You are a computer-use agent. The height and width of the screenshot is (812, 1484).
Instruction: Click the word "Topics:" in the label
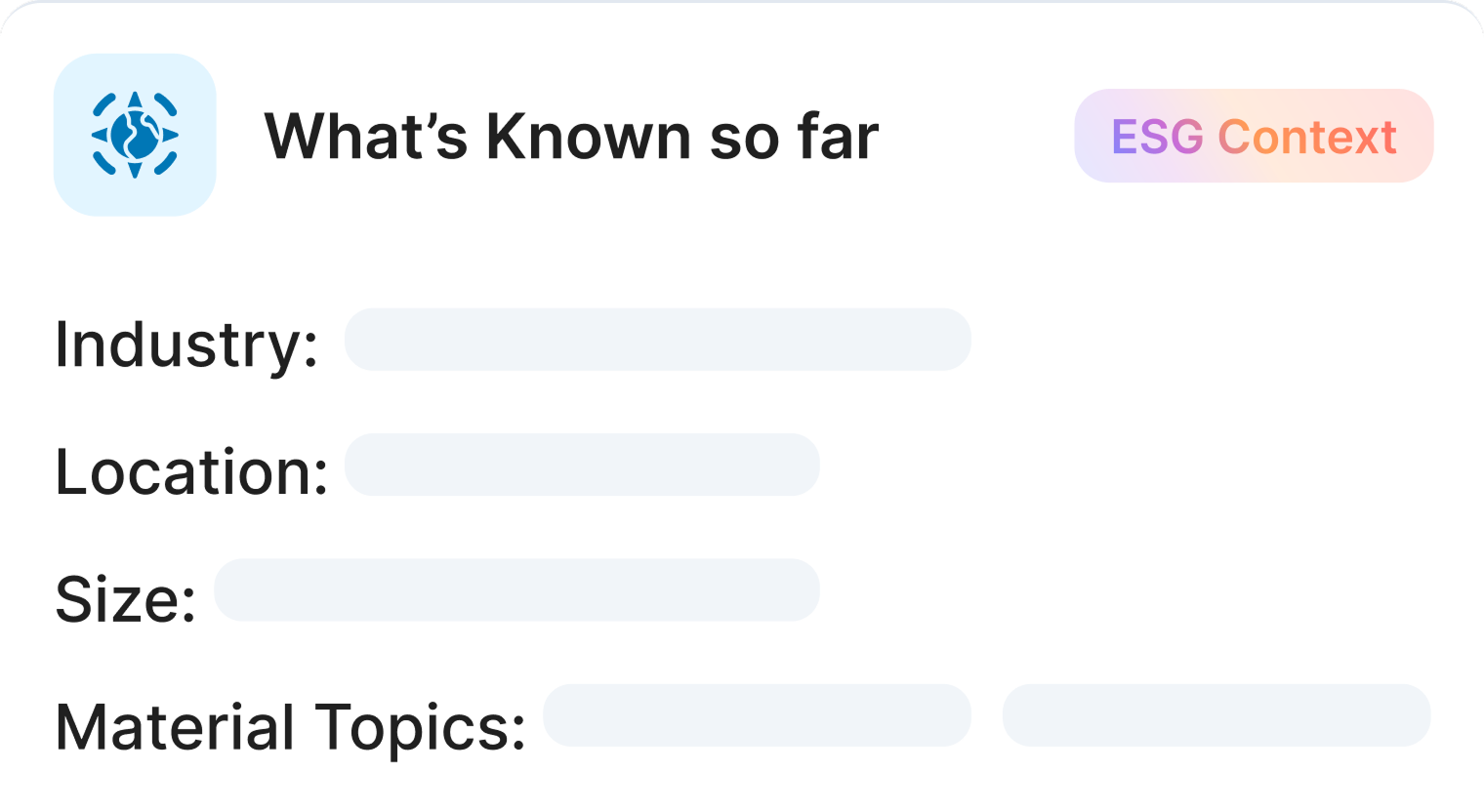pos(420,727)
